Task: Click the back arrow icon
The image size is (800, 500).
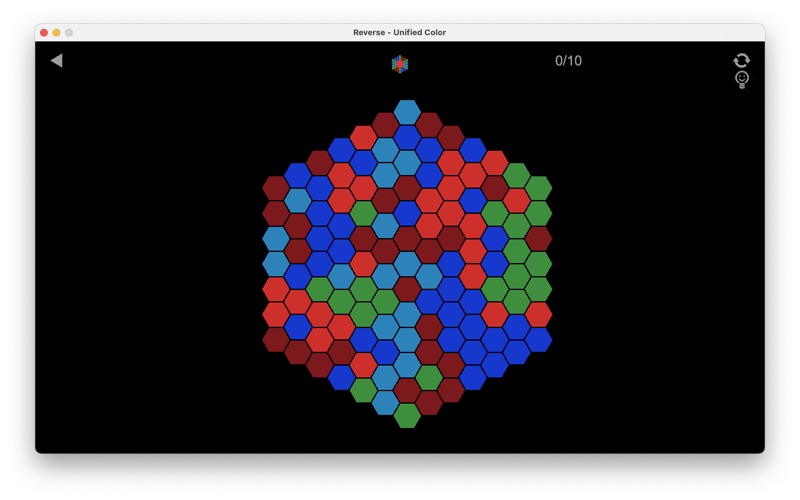Action: click(56, 61)
